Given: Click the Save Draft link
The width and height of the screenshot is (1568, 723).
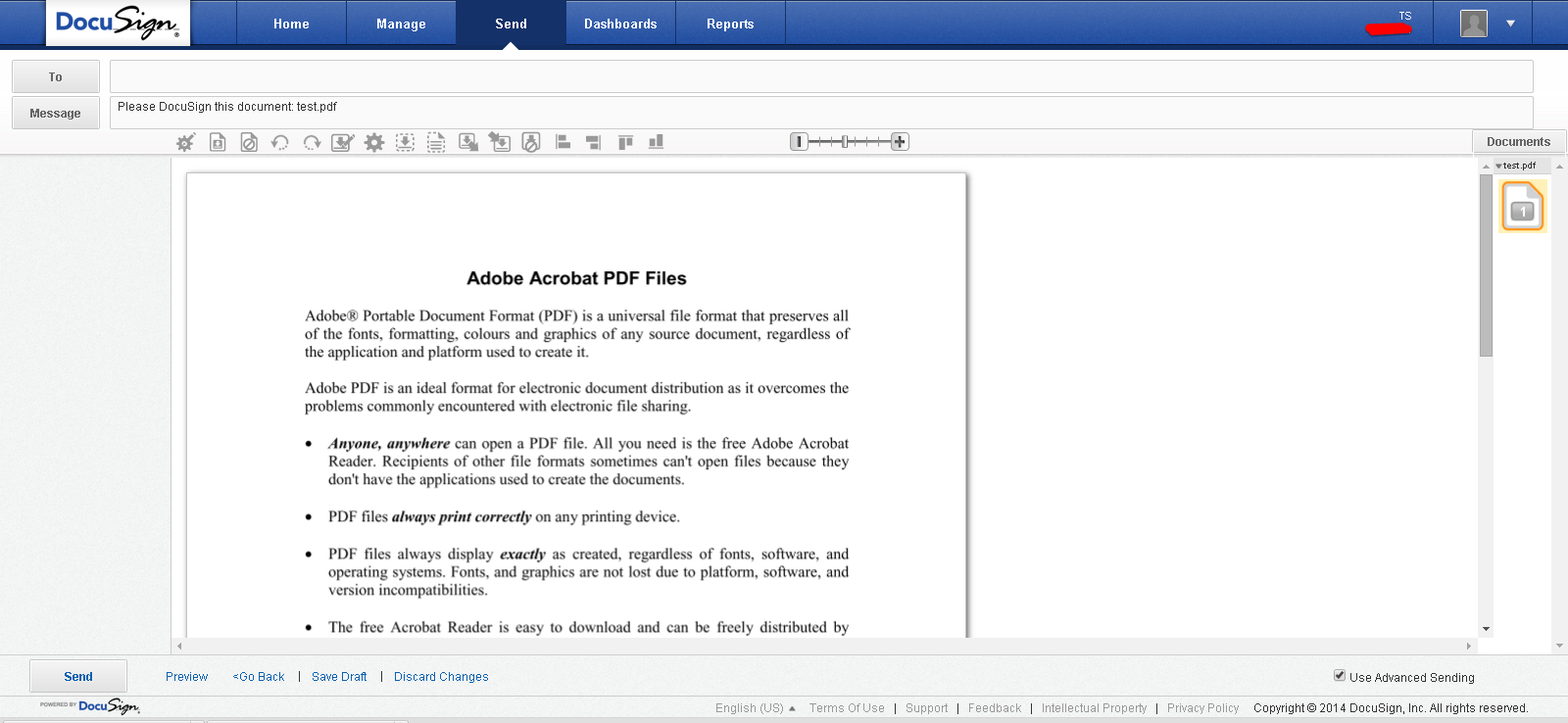Looking at the screenshot, I should click(339, 677).
